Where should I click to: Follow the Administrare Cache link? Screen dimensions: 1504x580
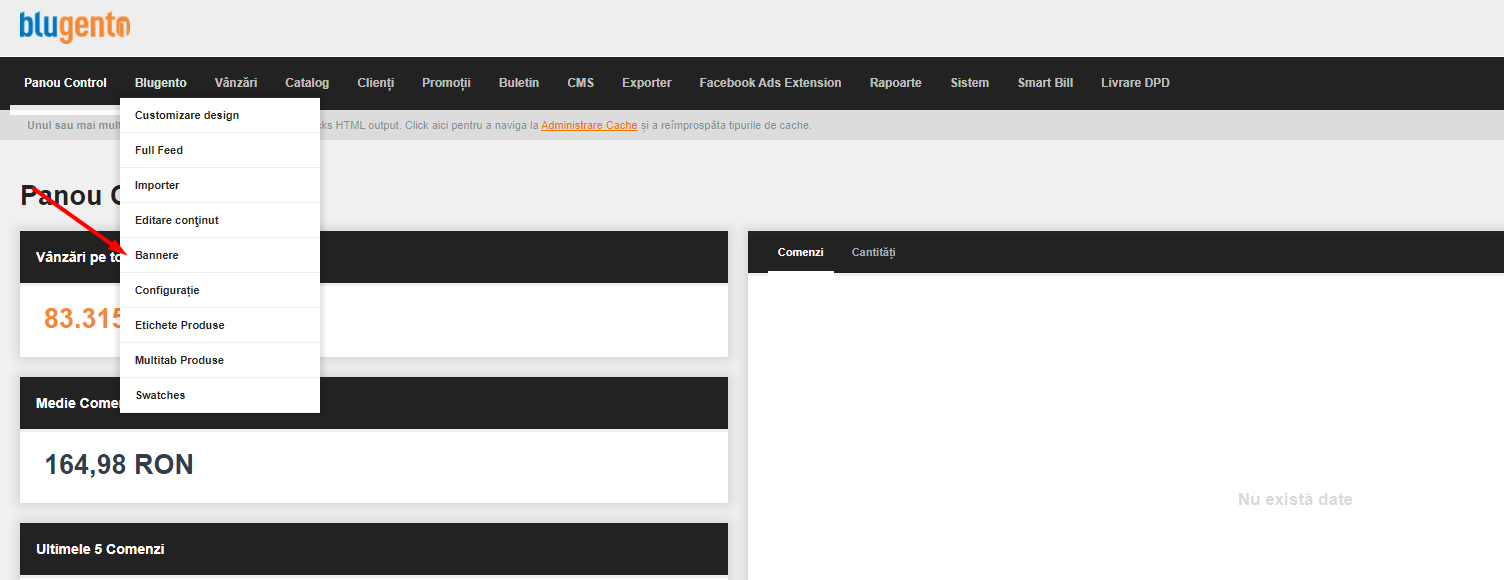coord(589,125)
